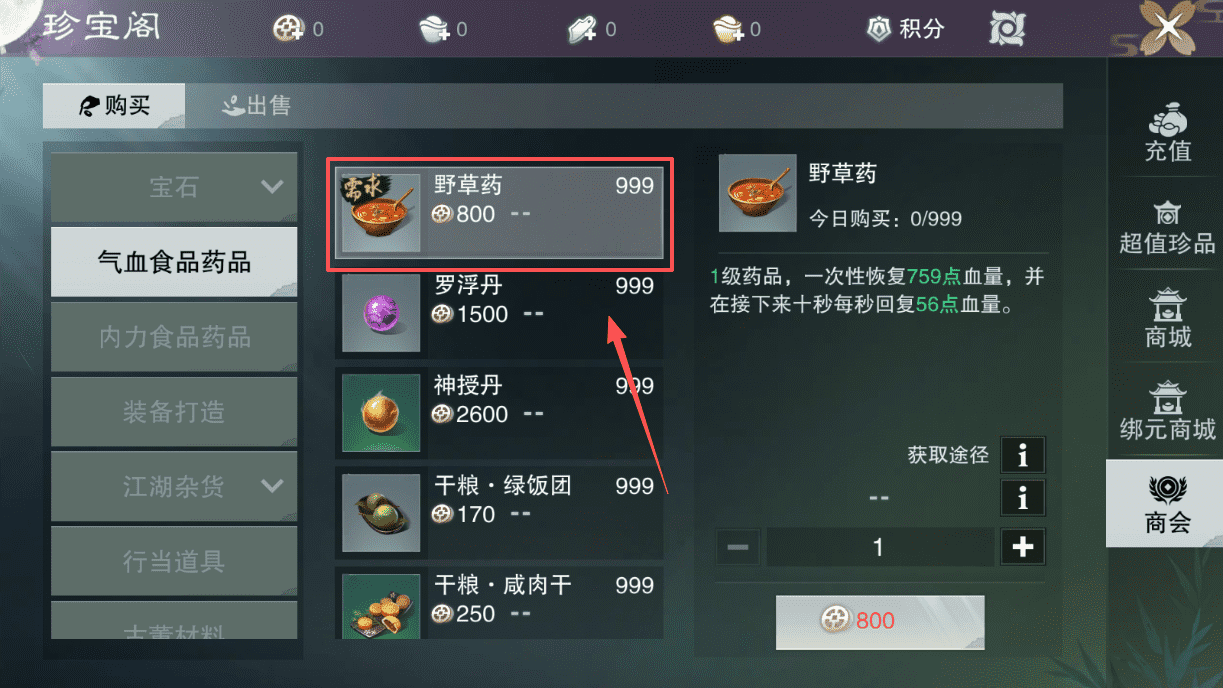Decrease quantity with the minus button

738,547
